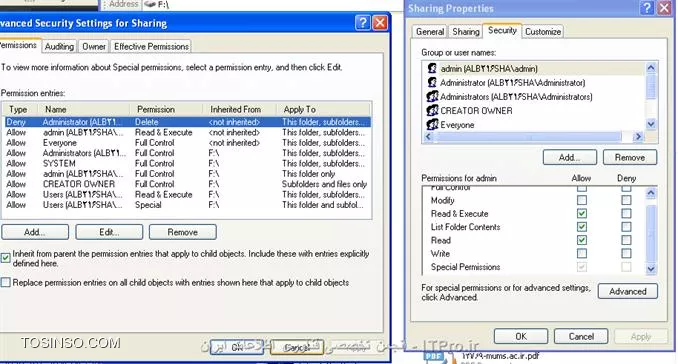Enable Replace permission entries on all child objects
Screen dimensions: 678x364
pos(5,283)
